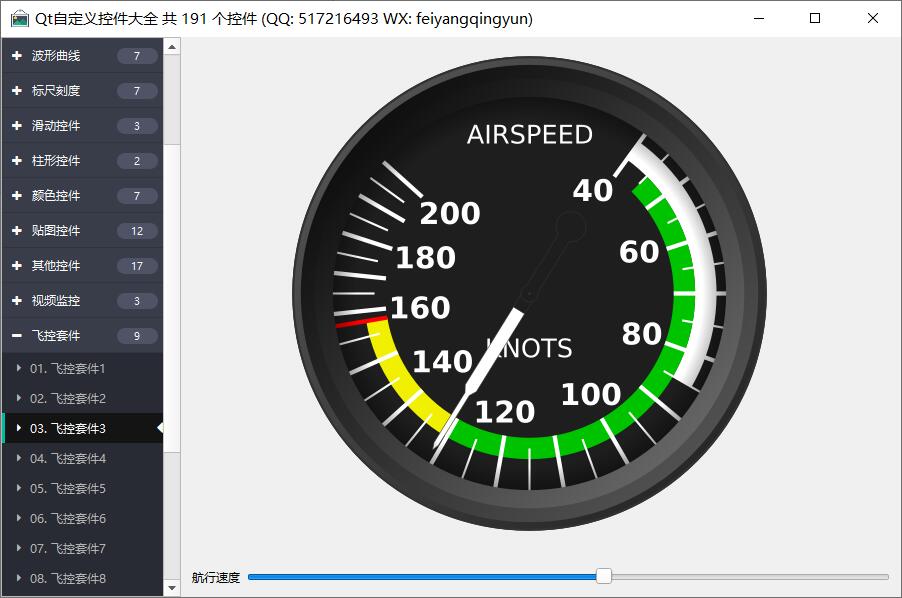The height and width of the screenshot is (598, 902).
Task: Click the plus icon beside 颜色控件
Action: [x=17, y=196]
